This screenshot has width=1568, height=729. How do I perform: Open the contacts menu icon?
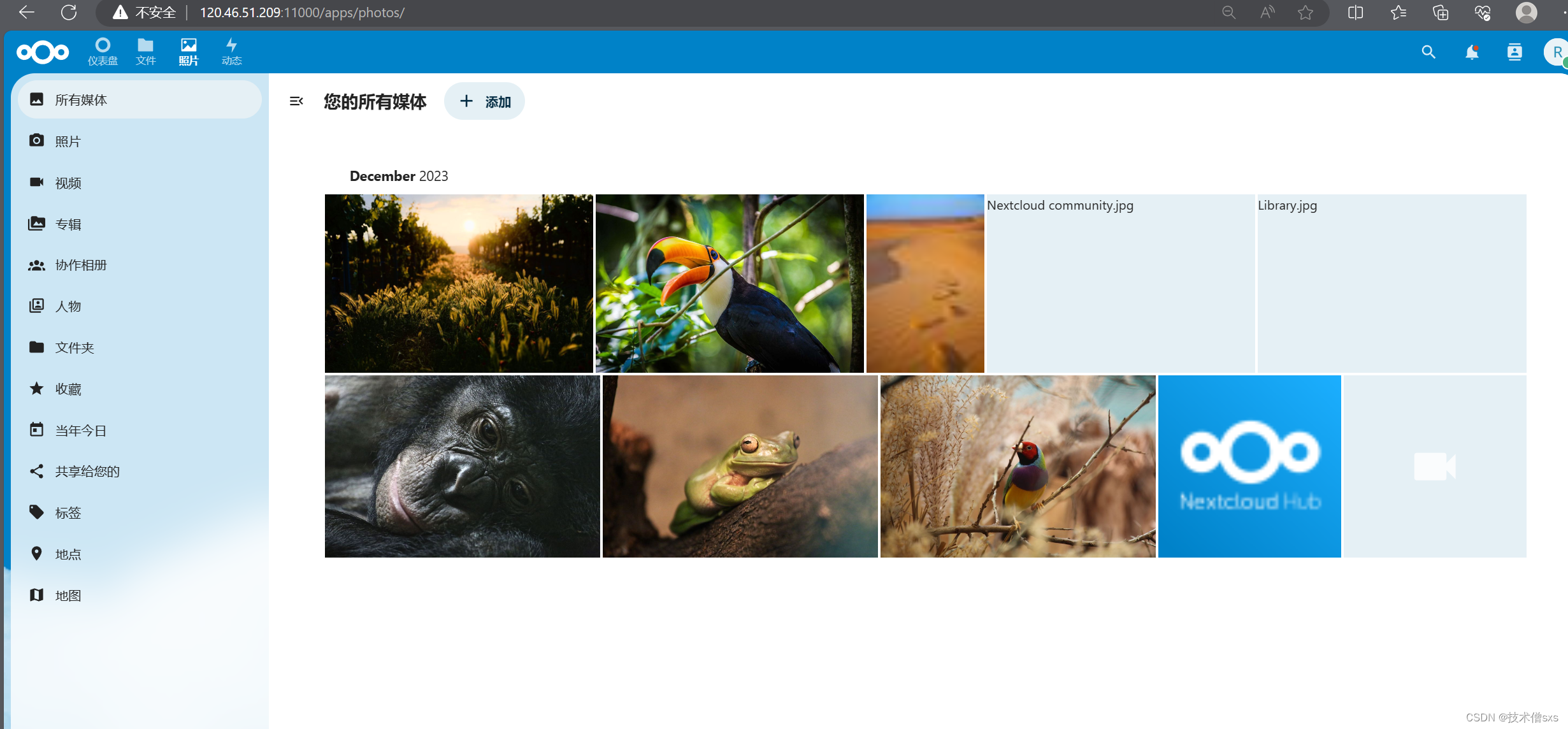click(x=1514, y=52)
